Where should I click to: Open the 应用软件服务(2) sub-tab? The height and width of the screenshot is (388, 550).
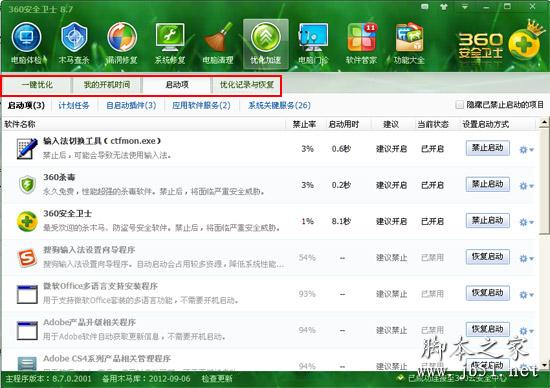point(201,105)
